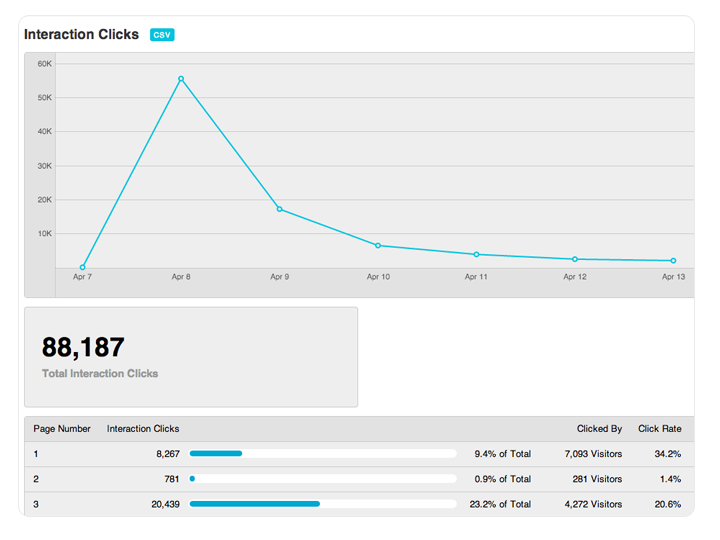Click the 23.2% of Total label

tap(500, 505)
